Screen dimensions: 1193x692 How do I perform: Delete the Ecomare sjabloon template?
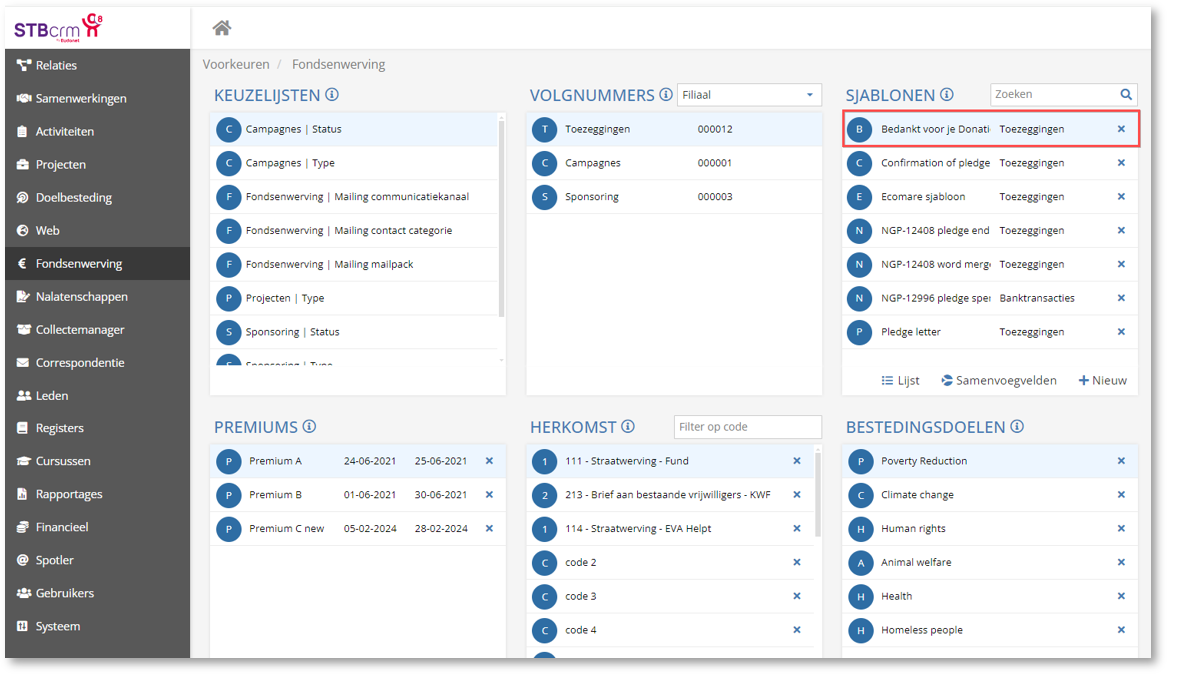pos(1121,196)
